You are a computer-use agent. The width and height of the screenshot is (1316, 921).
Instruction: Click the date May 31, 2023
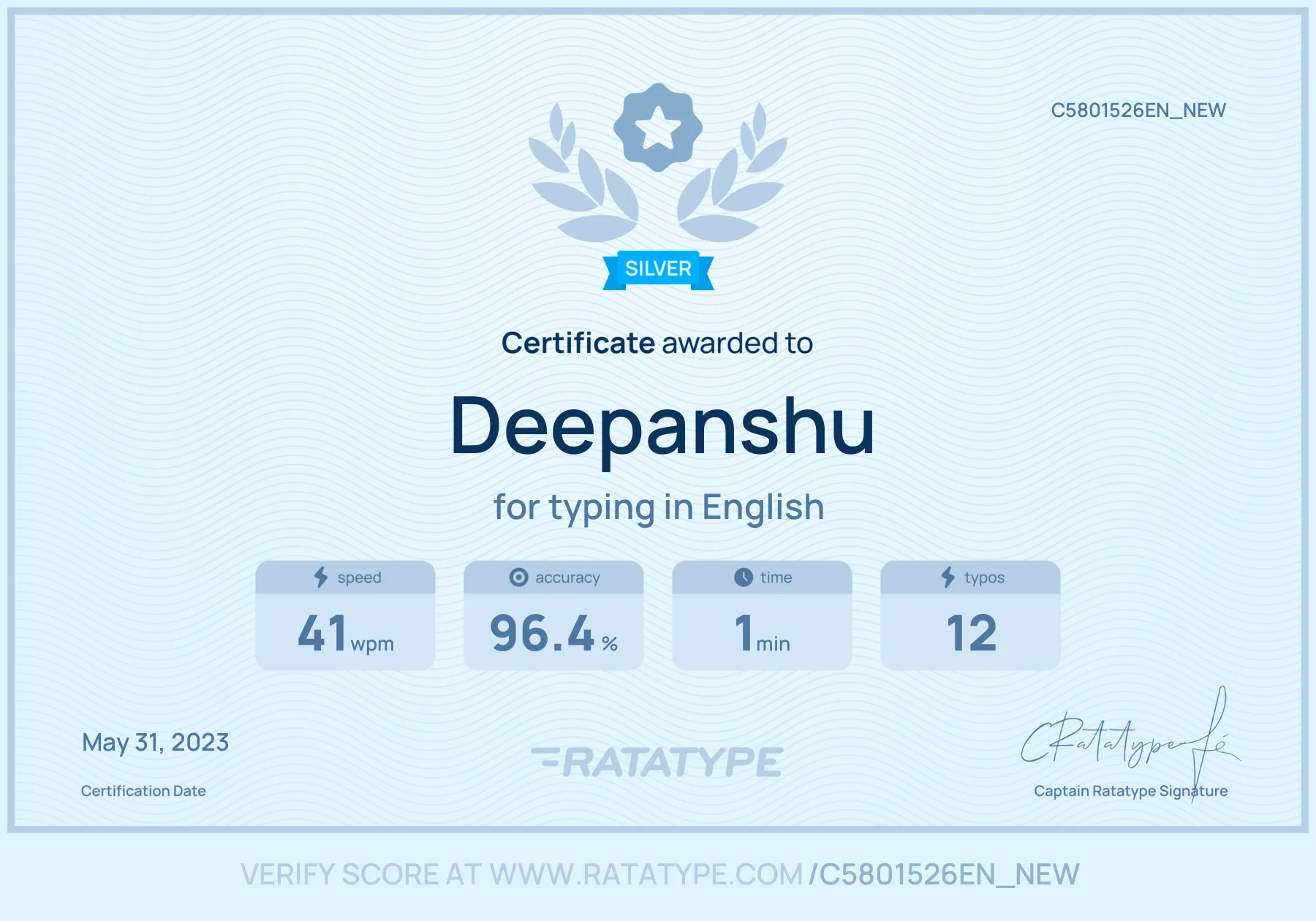click(156, 743)
